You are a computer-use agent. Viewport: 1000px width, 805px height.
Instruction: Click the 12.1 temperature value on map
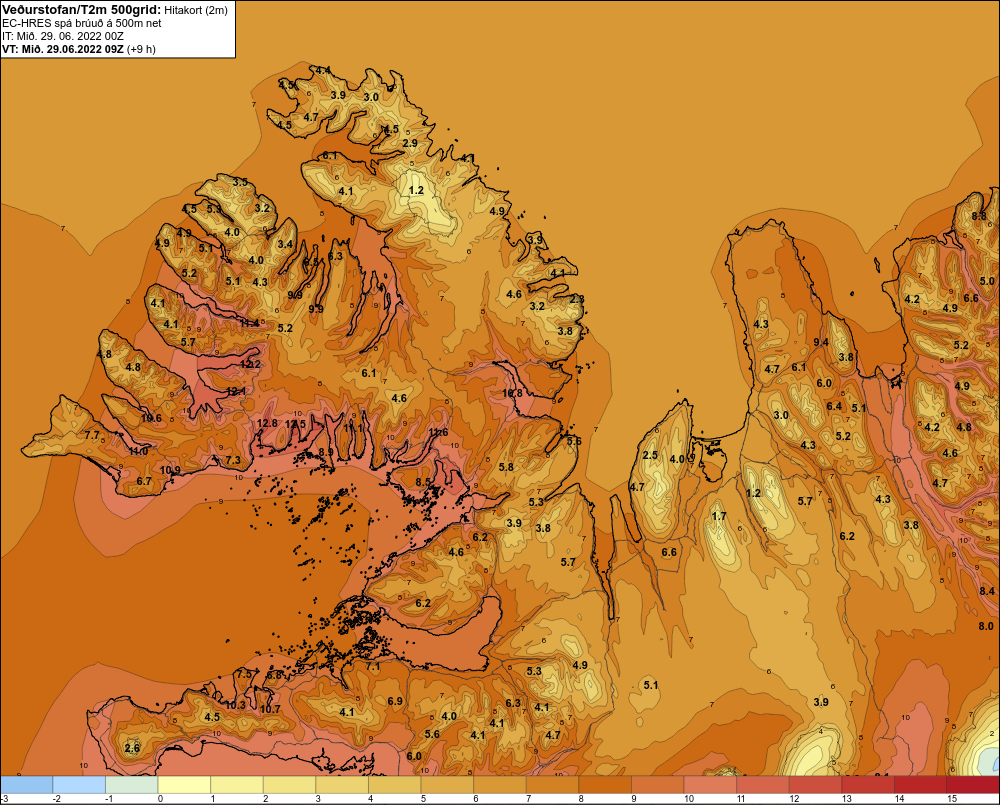coord(236,391)
